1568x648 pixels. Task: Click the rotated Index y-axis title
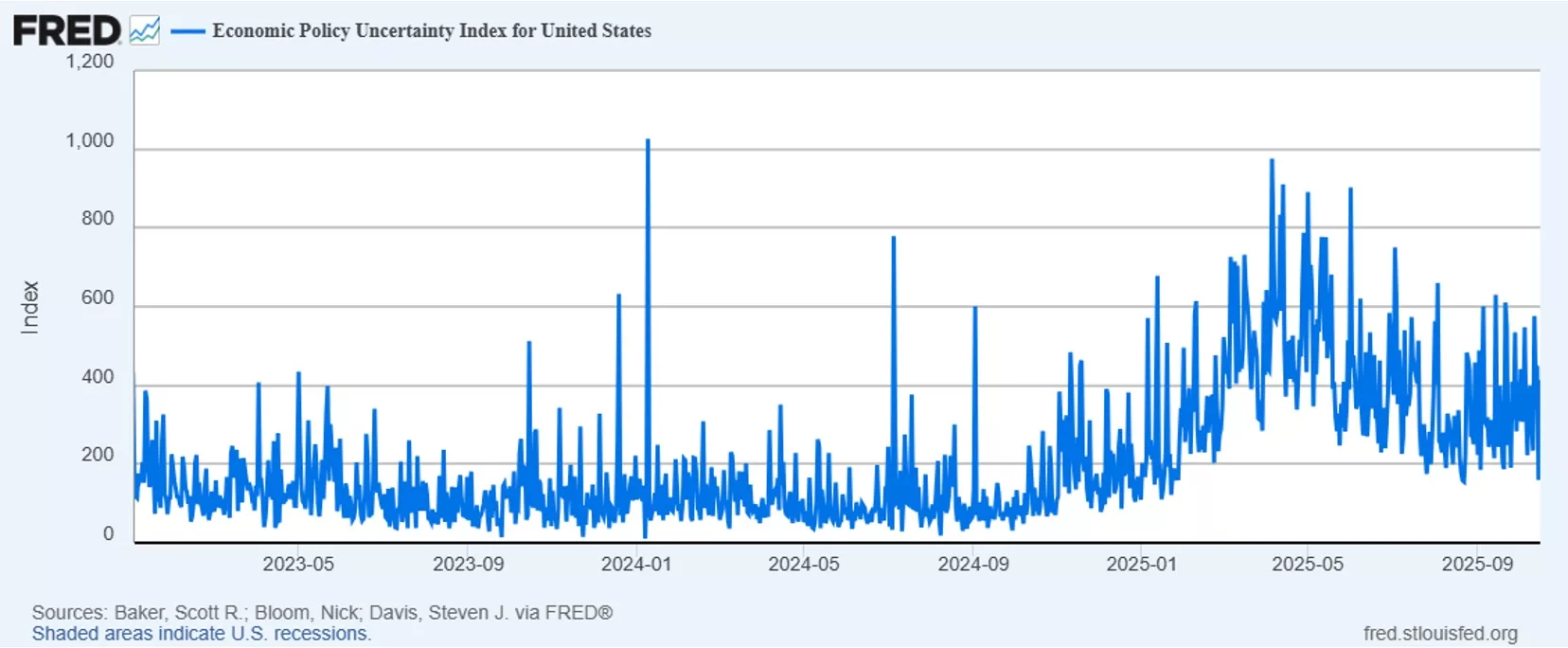coord(30,307)
